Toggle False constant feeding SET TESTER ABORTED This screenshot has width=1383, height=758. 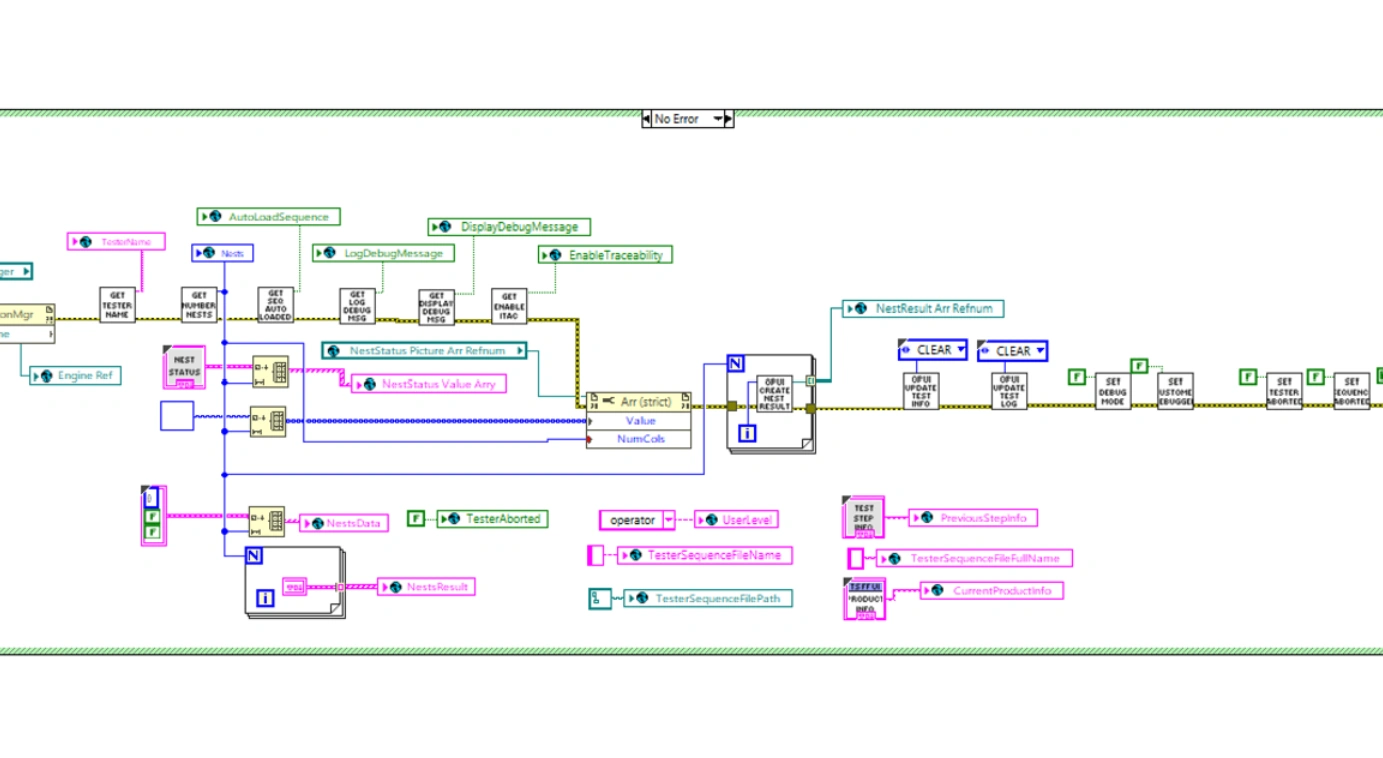pos(1248,377)
